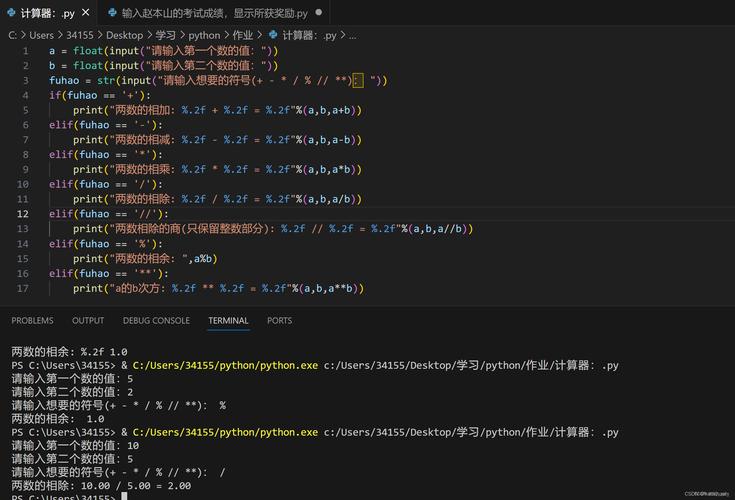Expand the 计算器: .py breadcrumb file segment
The width and height of the screenshot is (735, 500).
pyautogui.click(x=309, y=35)
